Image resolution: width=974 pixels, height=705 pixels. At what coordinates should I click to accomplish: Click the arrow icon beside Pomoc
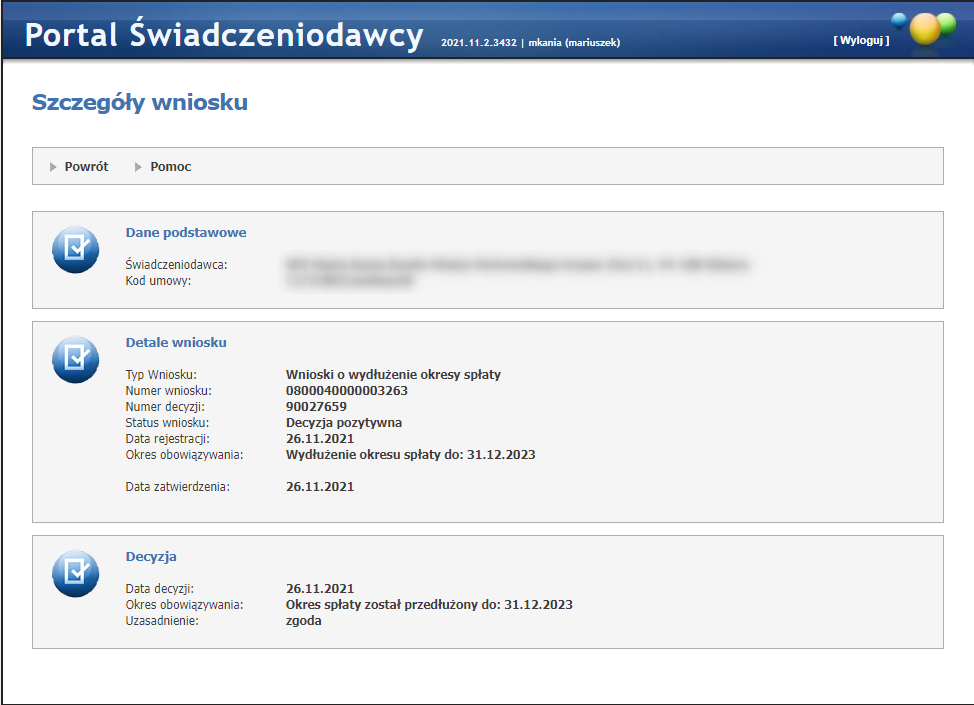[139, 167]
